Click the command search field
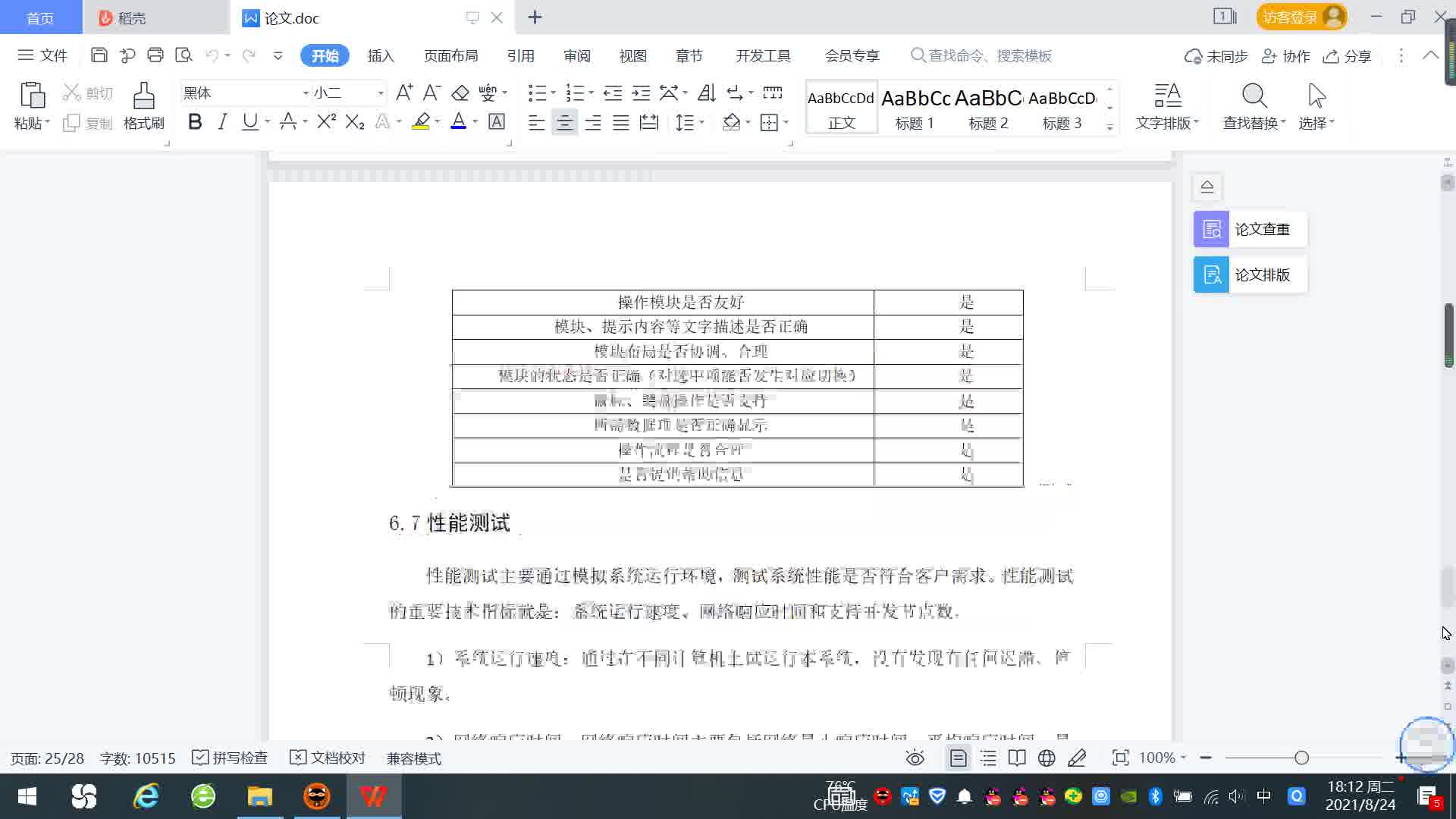The width and height of the screenshot is (1456, 819). (981, 55)
